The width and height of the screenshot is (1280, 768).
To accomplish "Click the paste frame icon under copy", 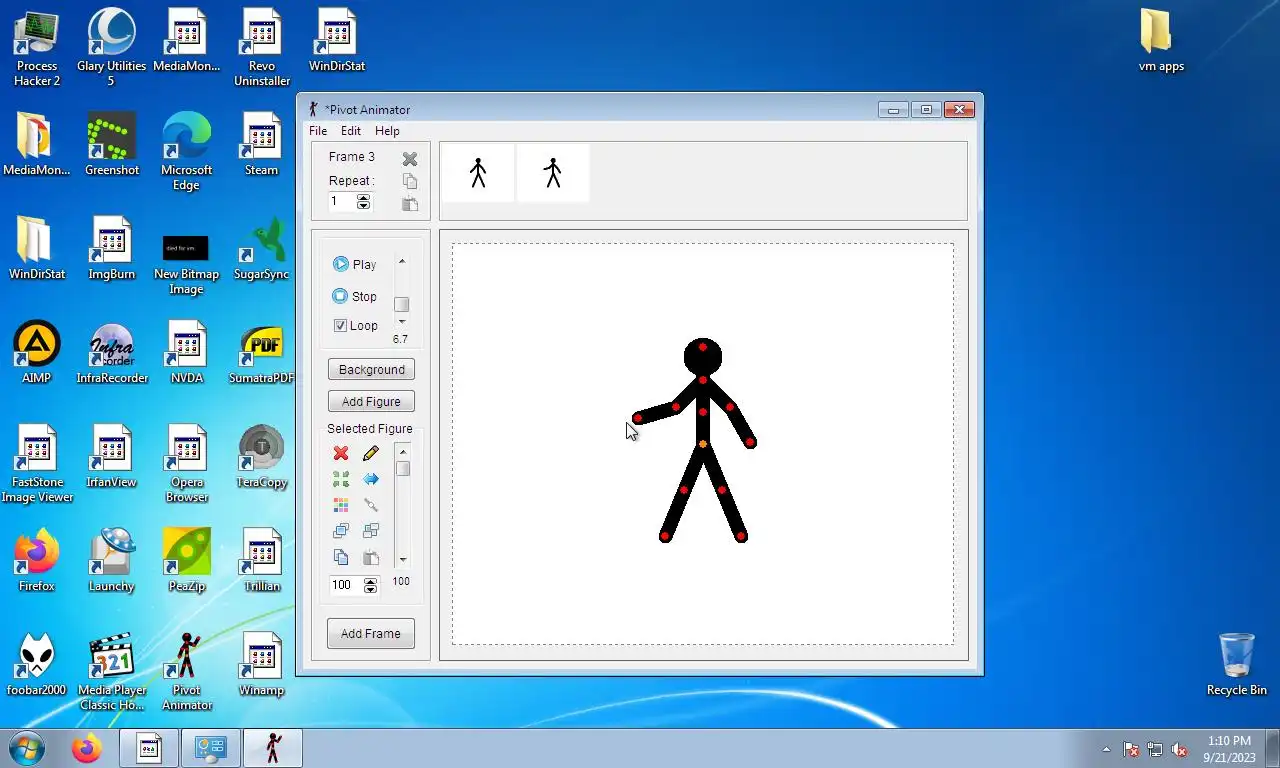I will pos(410,204).
